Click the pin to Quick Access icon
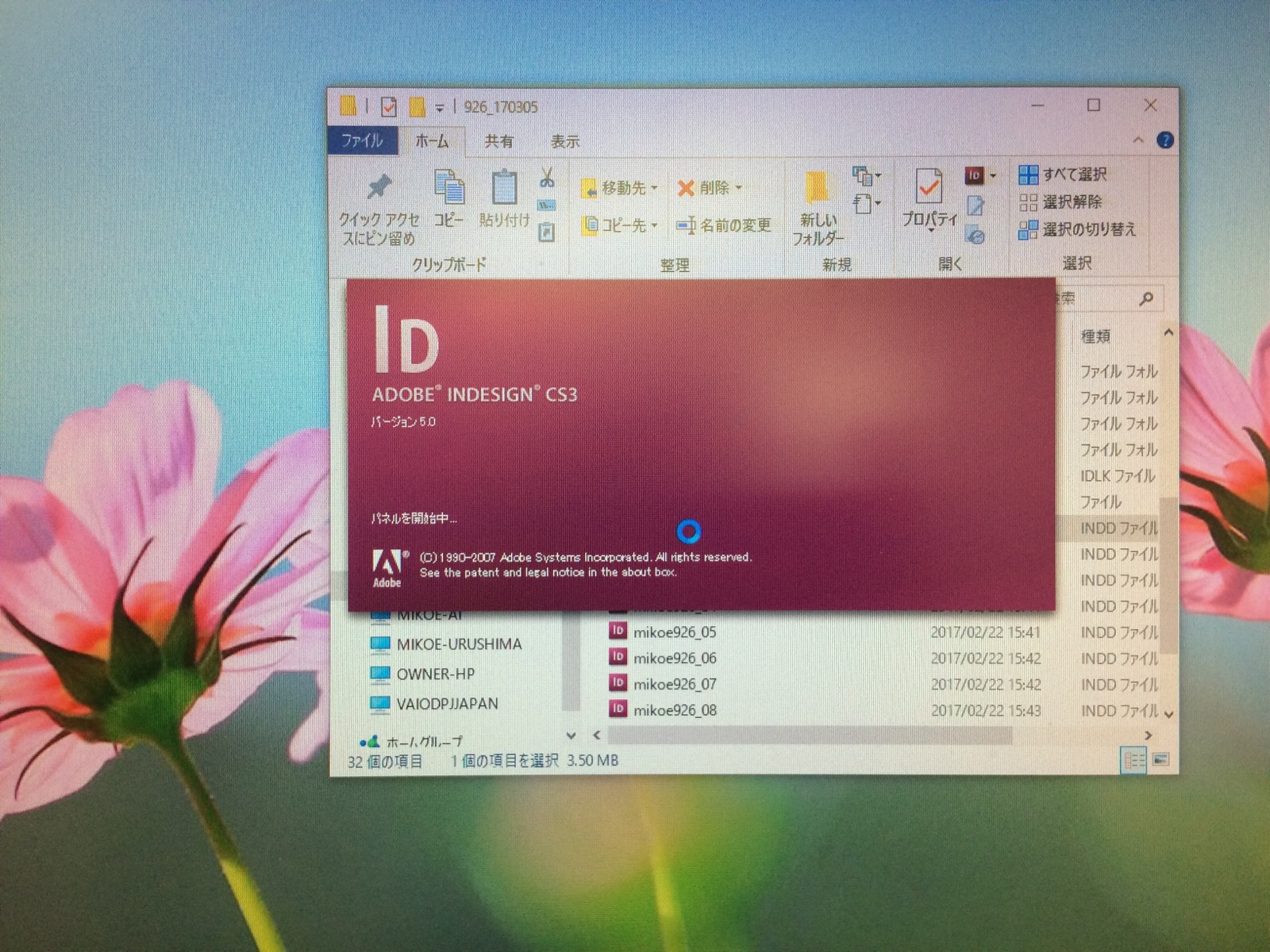 (x=379, y=188)
